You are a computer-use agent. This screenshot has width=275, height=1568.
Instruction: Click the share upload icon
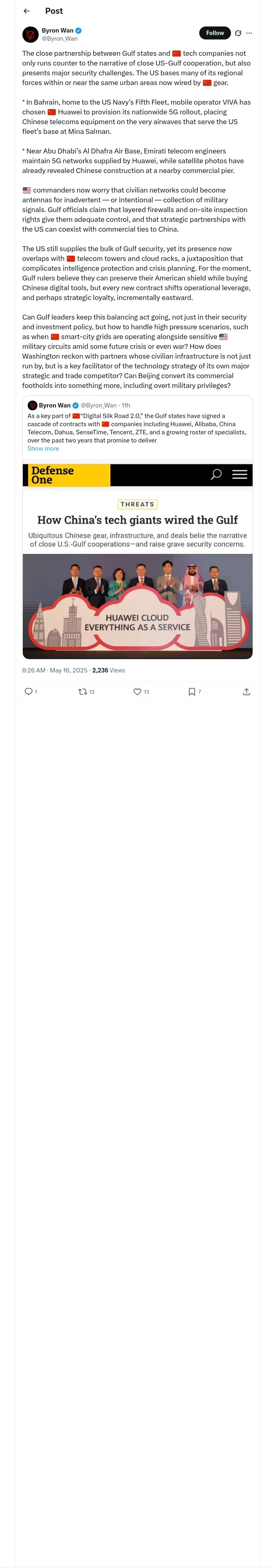(246, 692)
